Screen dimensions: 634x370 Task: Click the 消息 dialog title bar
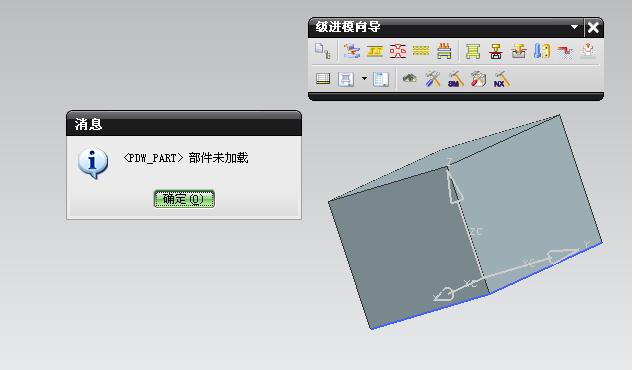pyautogui.click(x=184, y=123)
